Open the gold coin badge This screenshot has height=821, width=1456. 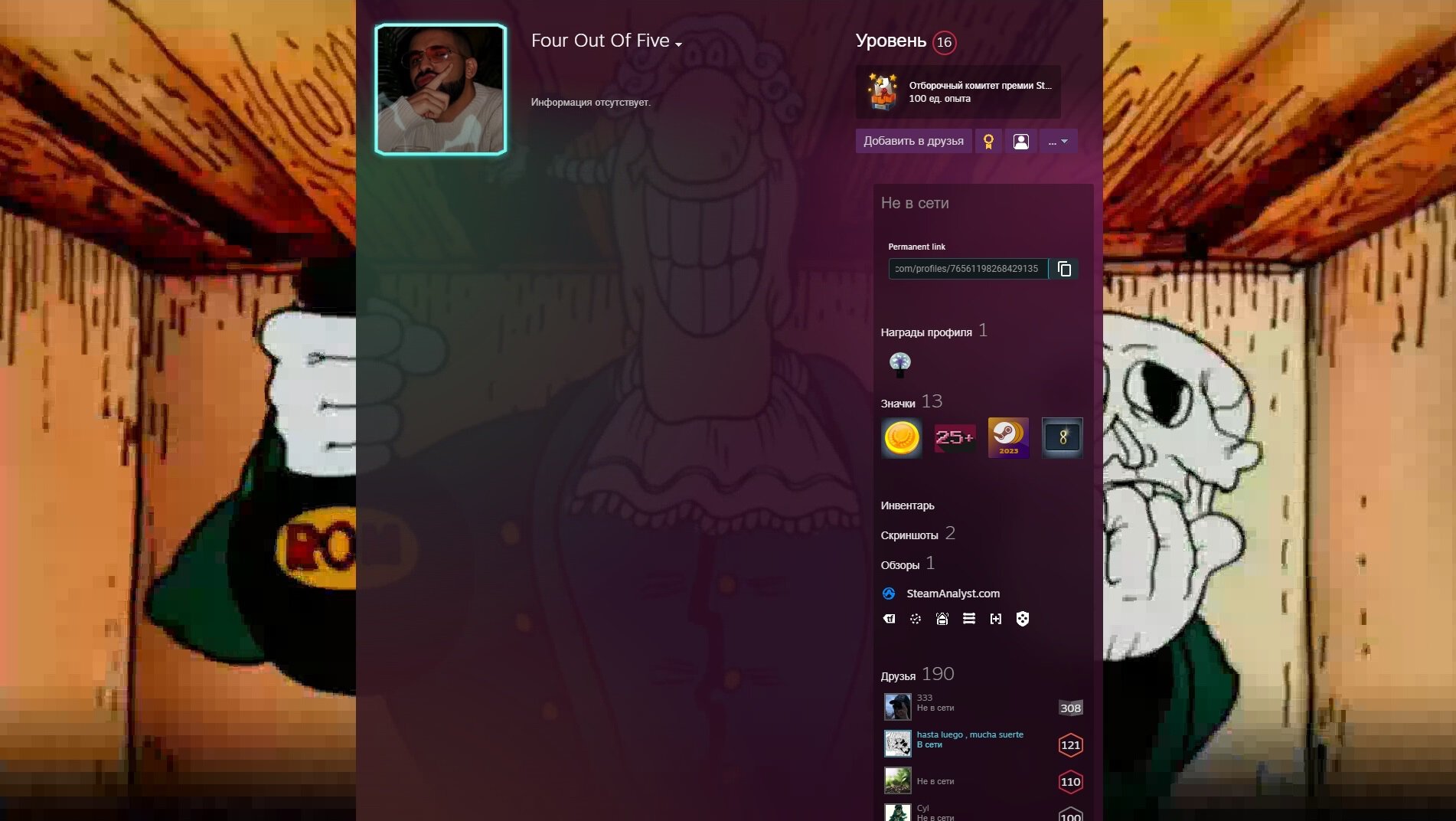click(902, 438)
